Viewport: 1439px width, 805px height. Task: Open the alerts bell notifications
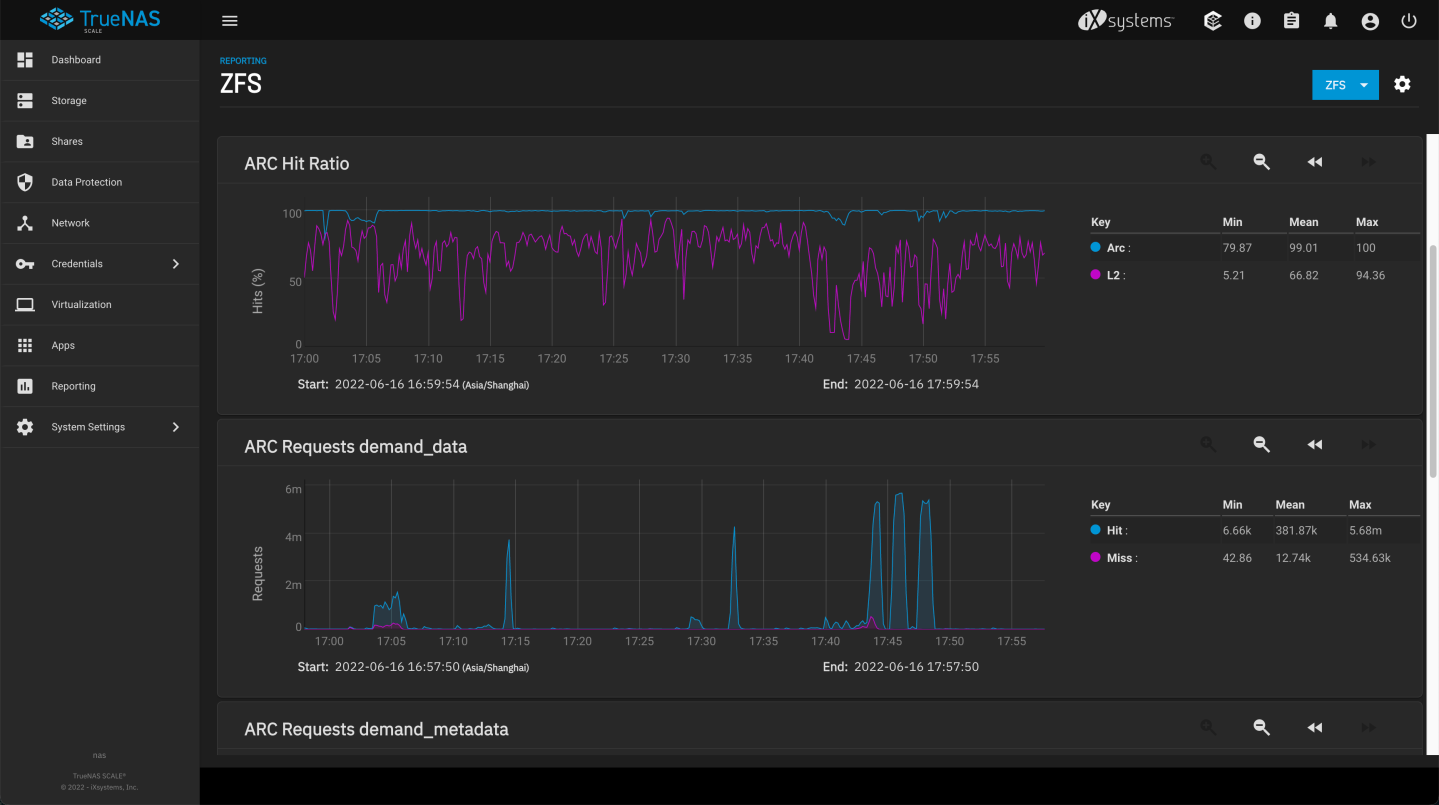[1330, 21]
